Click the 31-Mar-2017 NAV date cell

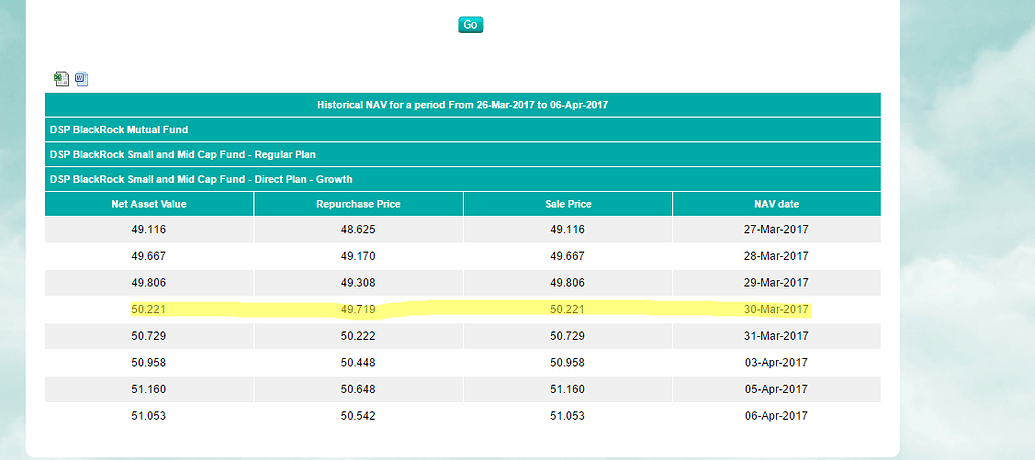point(776,336)
